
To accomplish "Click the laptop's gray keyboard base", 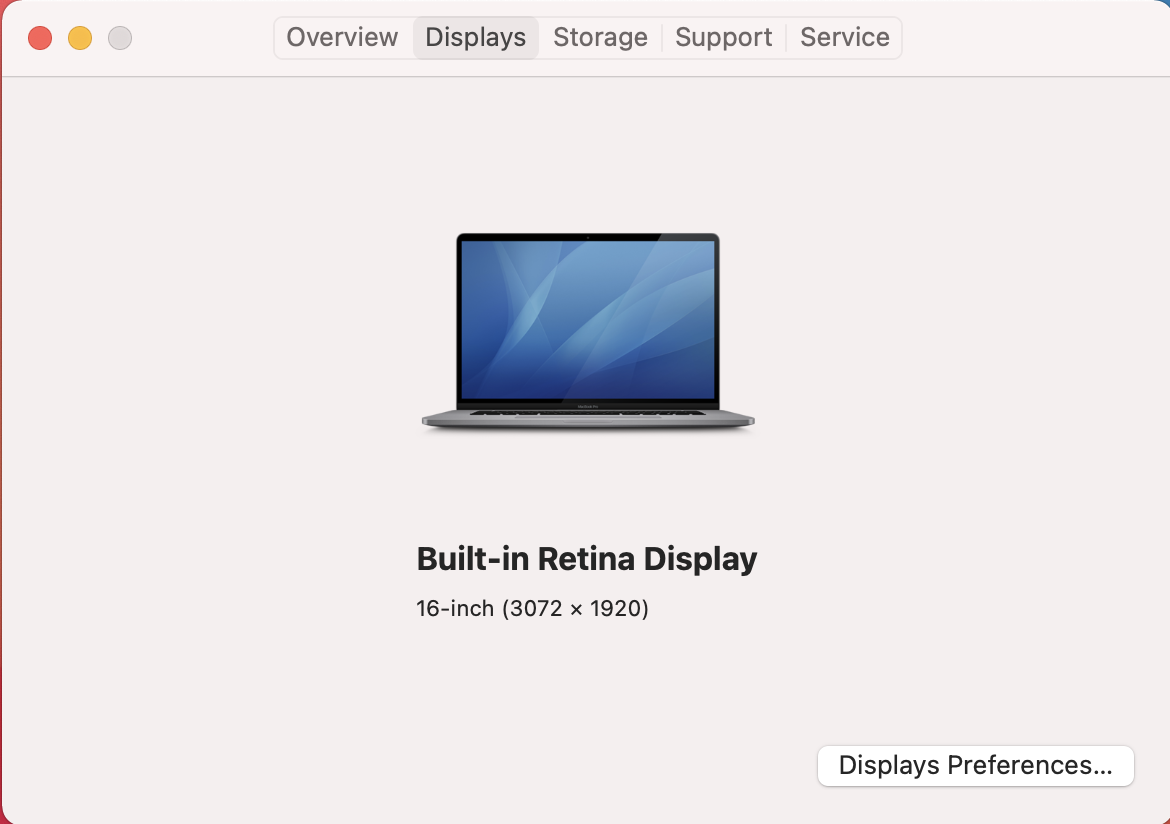I will tap(588, 419).
